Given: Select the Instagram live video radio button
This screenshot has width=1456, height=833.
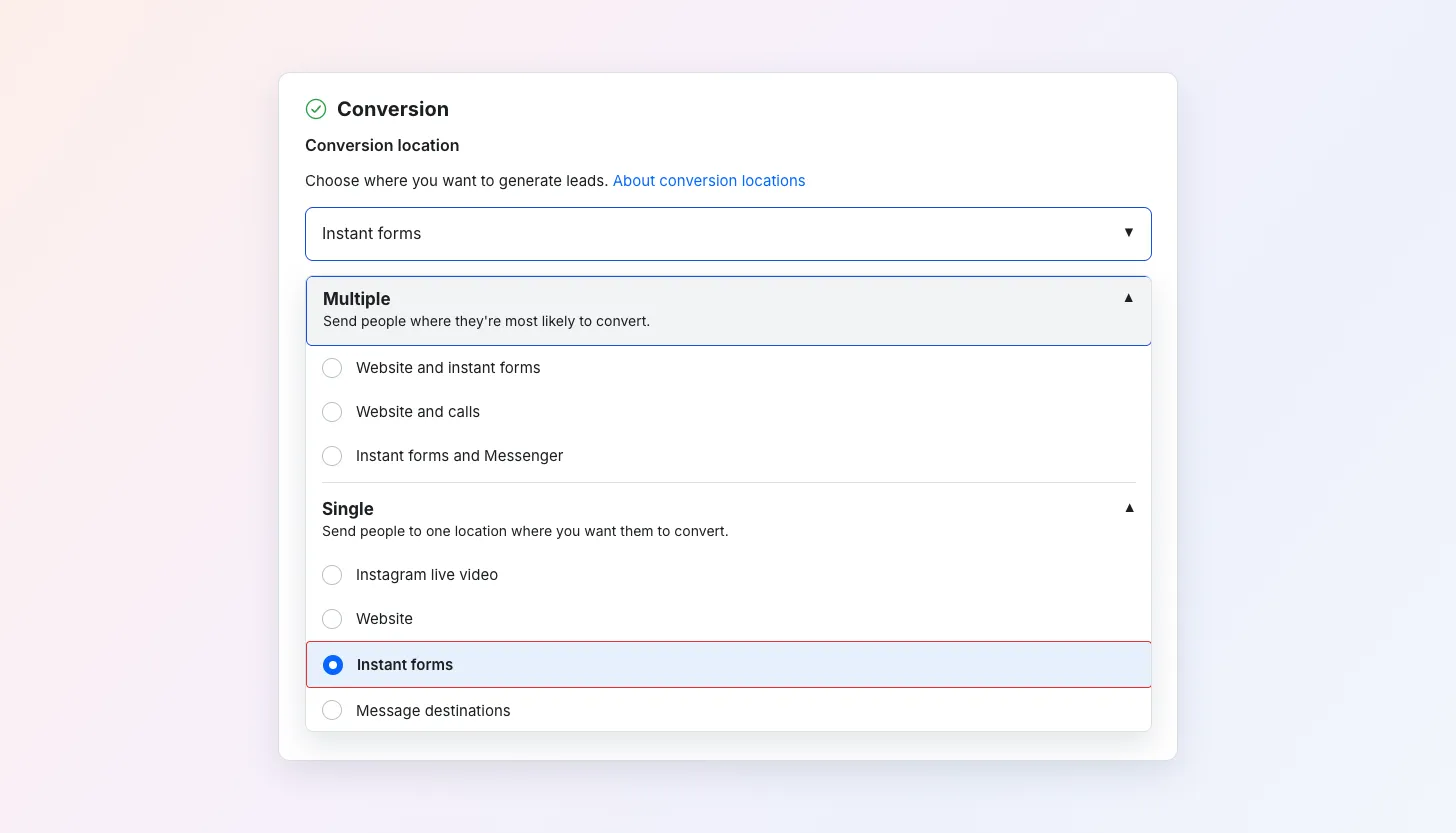Looking at the screenshot, I should tap(332, 575).
